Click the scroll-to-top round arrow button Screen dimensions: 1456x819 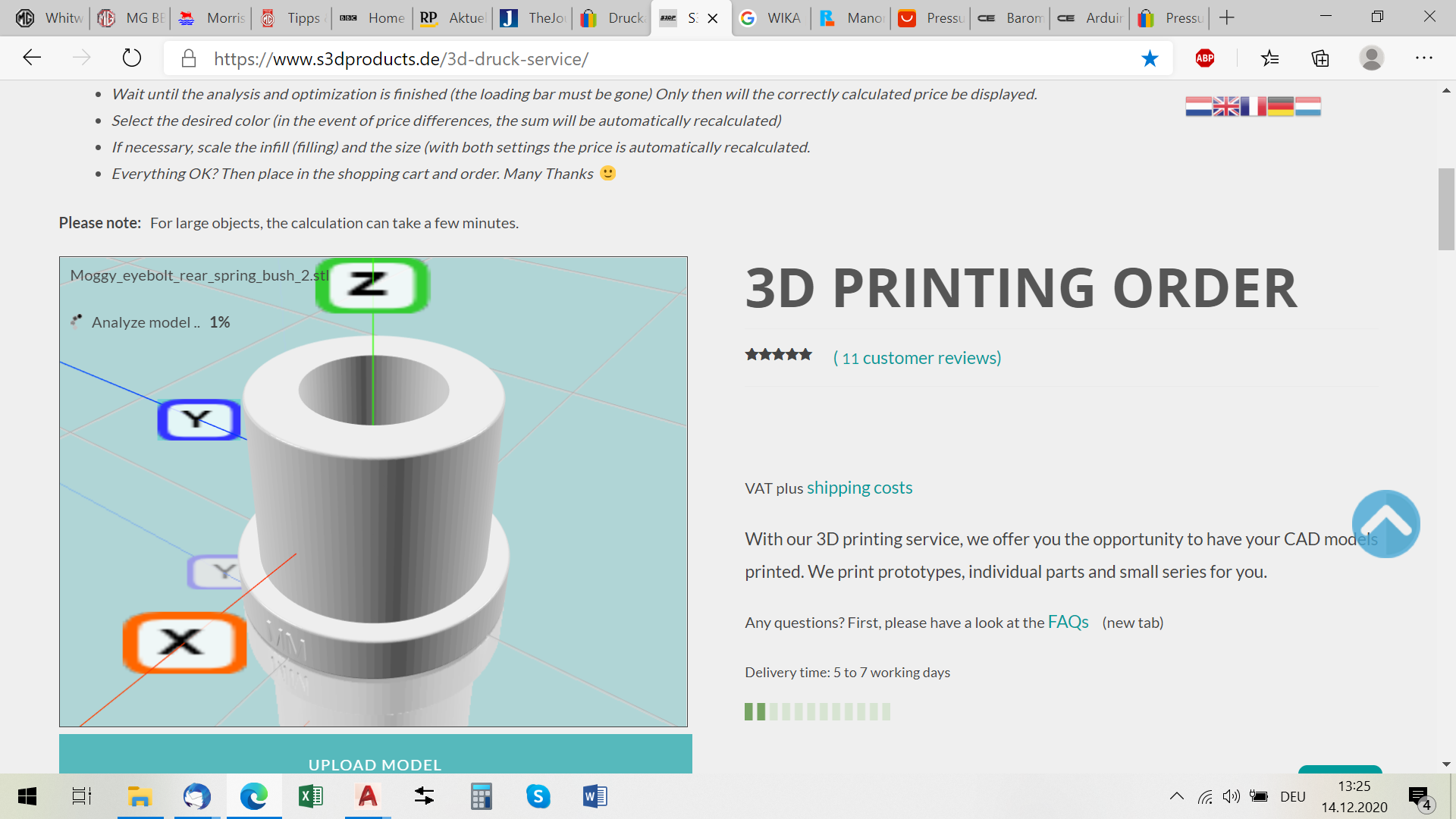(1385, 523)
